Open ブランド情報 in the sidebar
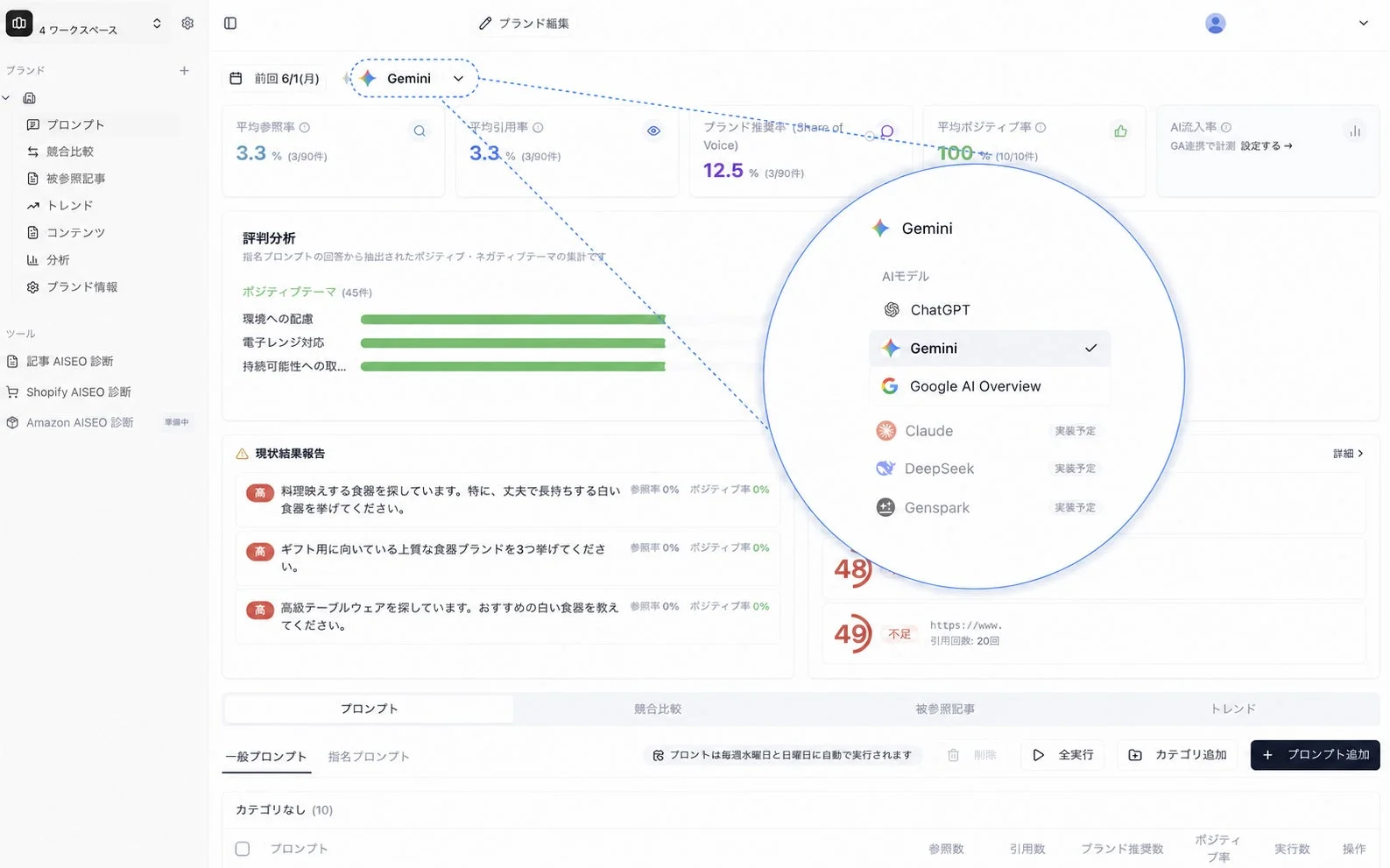 [101, 287]
